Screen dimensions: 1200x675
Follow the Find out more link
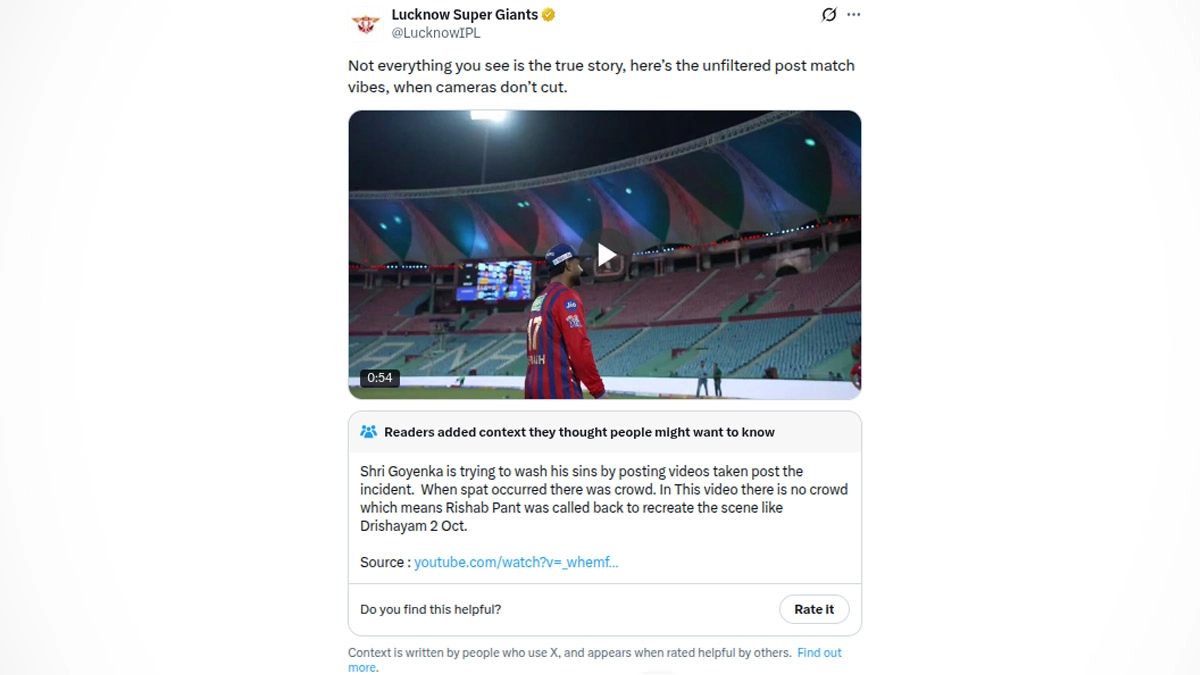[x=819, y=653]
